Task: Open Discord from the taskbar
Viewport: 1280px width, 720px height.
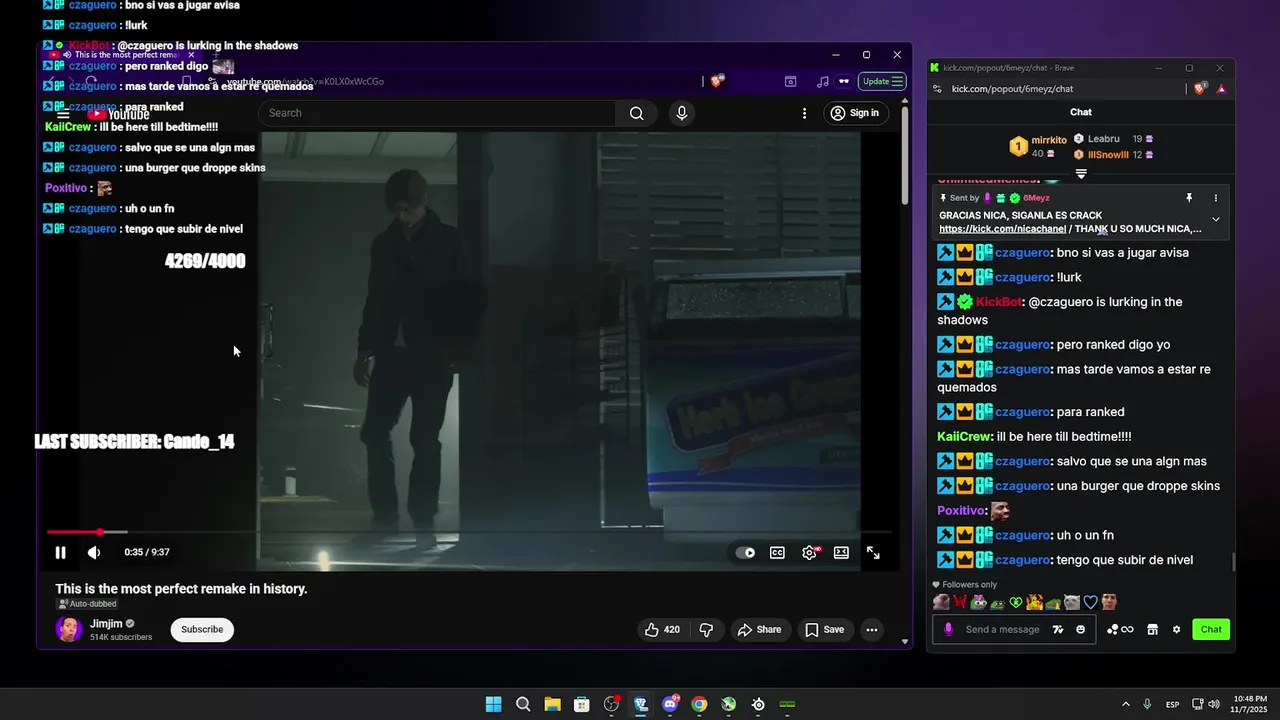Action: pos(670,704)
